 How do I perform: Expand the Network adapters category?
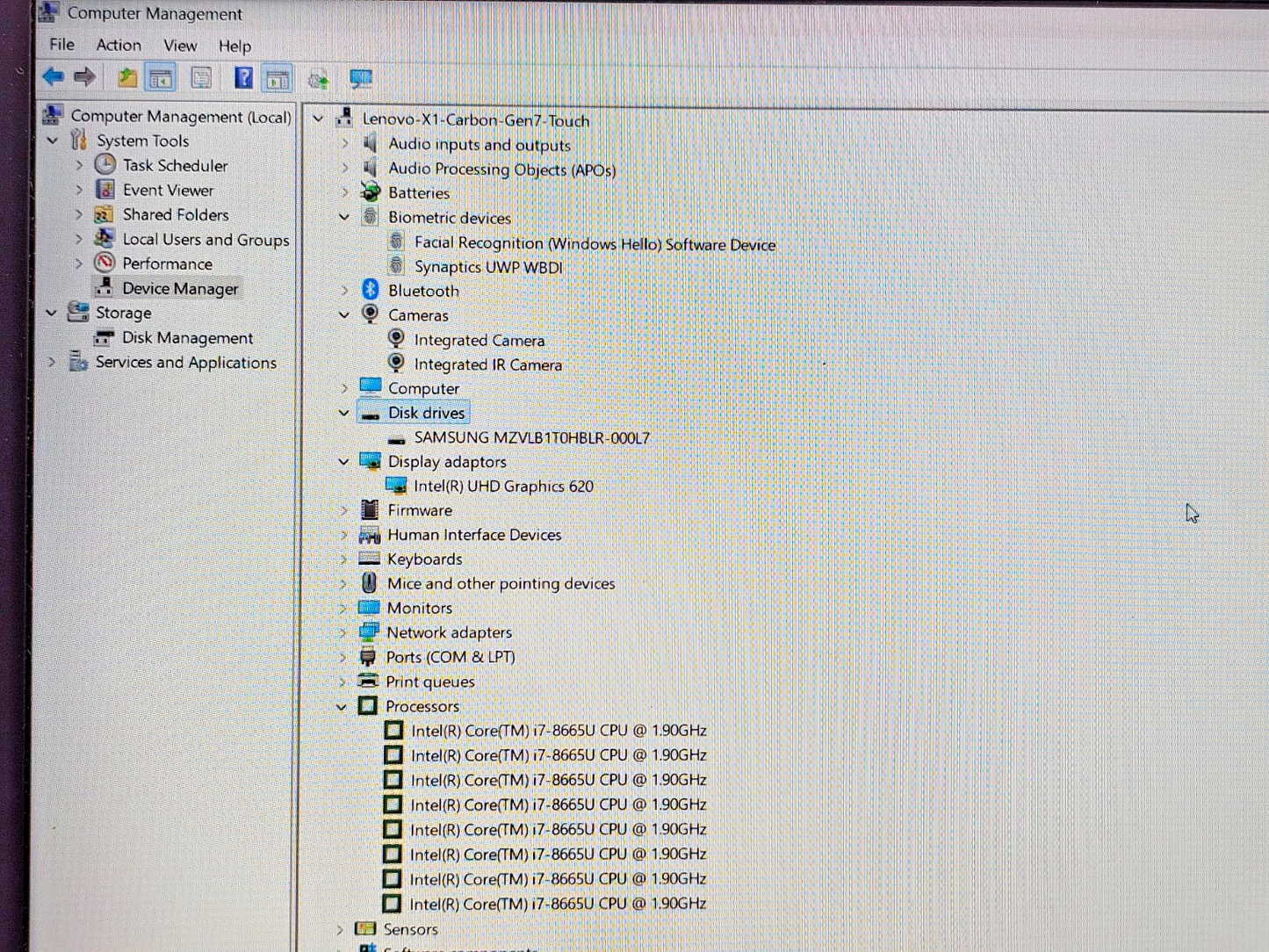click(343, 632)
